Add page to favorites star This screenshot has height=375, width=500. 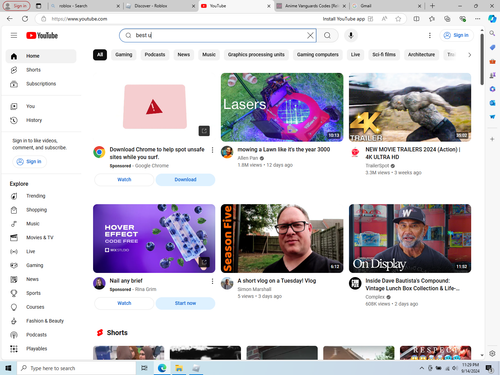tap(398, 19)
